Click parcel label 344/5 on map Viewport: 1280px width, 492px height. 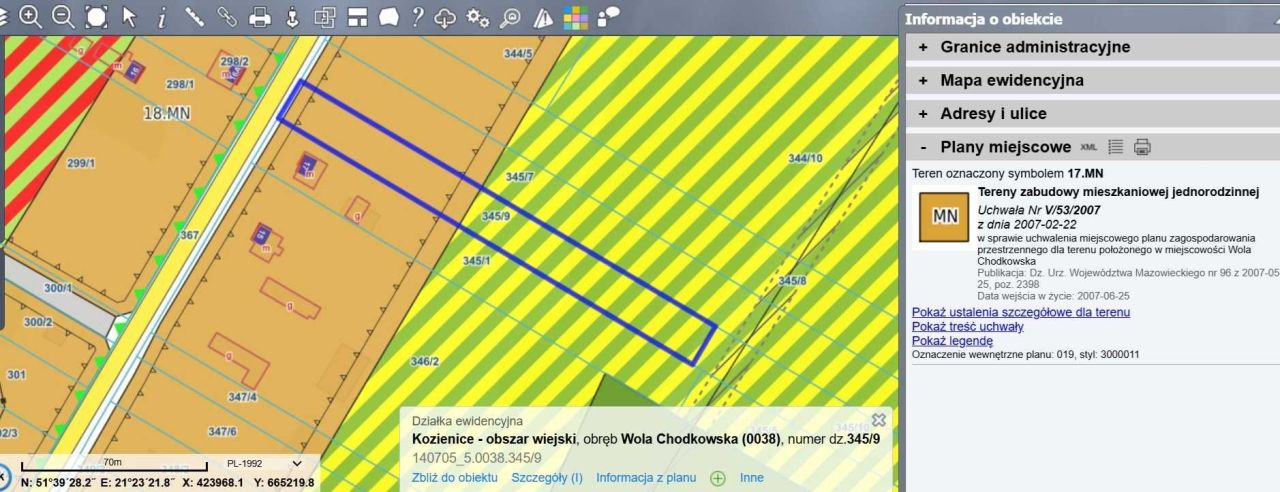(519, 53)
